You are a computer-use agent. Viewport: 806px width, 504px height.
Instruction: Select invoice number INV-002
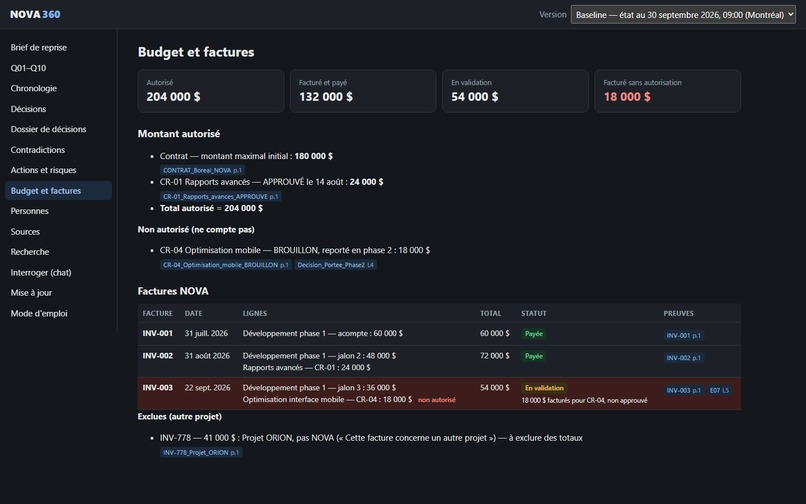(157, 356)
